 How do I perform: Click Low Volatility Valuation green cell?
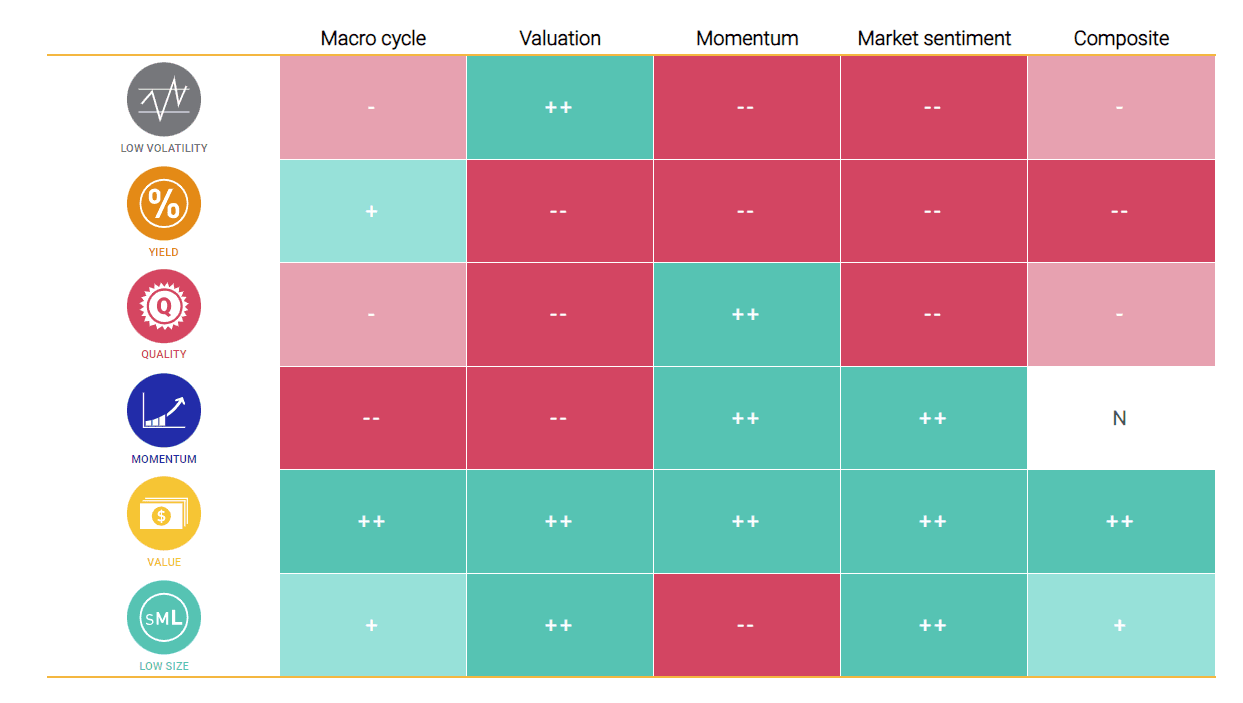[x=560, y=107]
